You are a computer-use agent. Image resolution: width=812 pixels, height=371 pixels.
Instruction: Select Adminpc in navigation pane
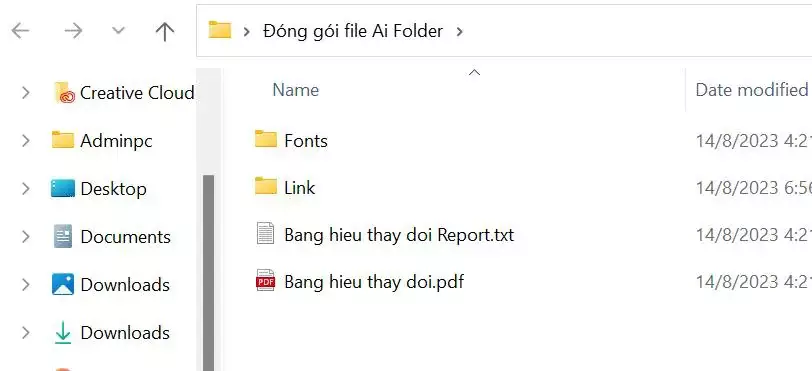116,141
